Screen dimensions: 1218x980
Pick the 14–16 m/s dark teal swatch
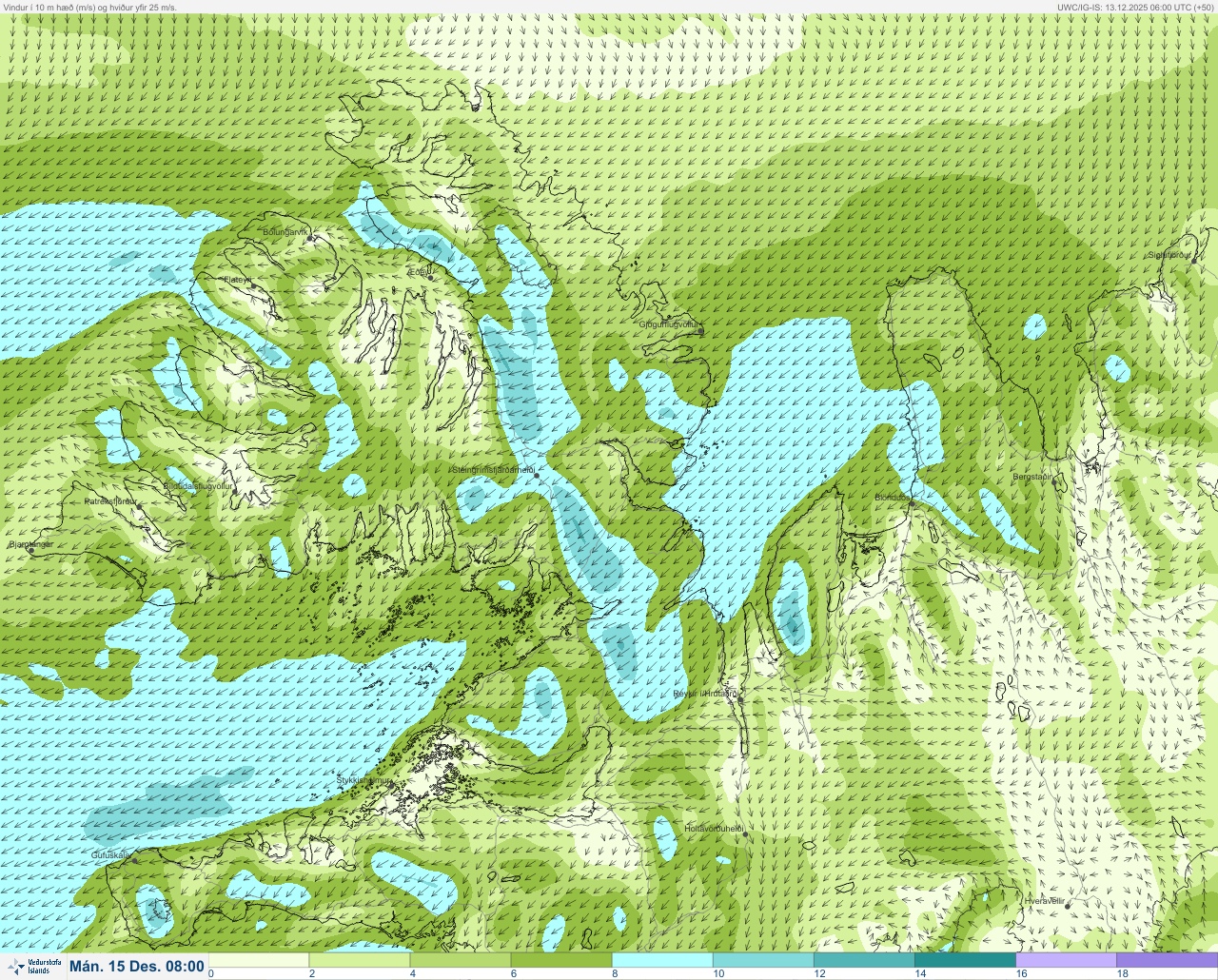[x=965, y=960]
